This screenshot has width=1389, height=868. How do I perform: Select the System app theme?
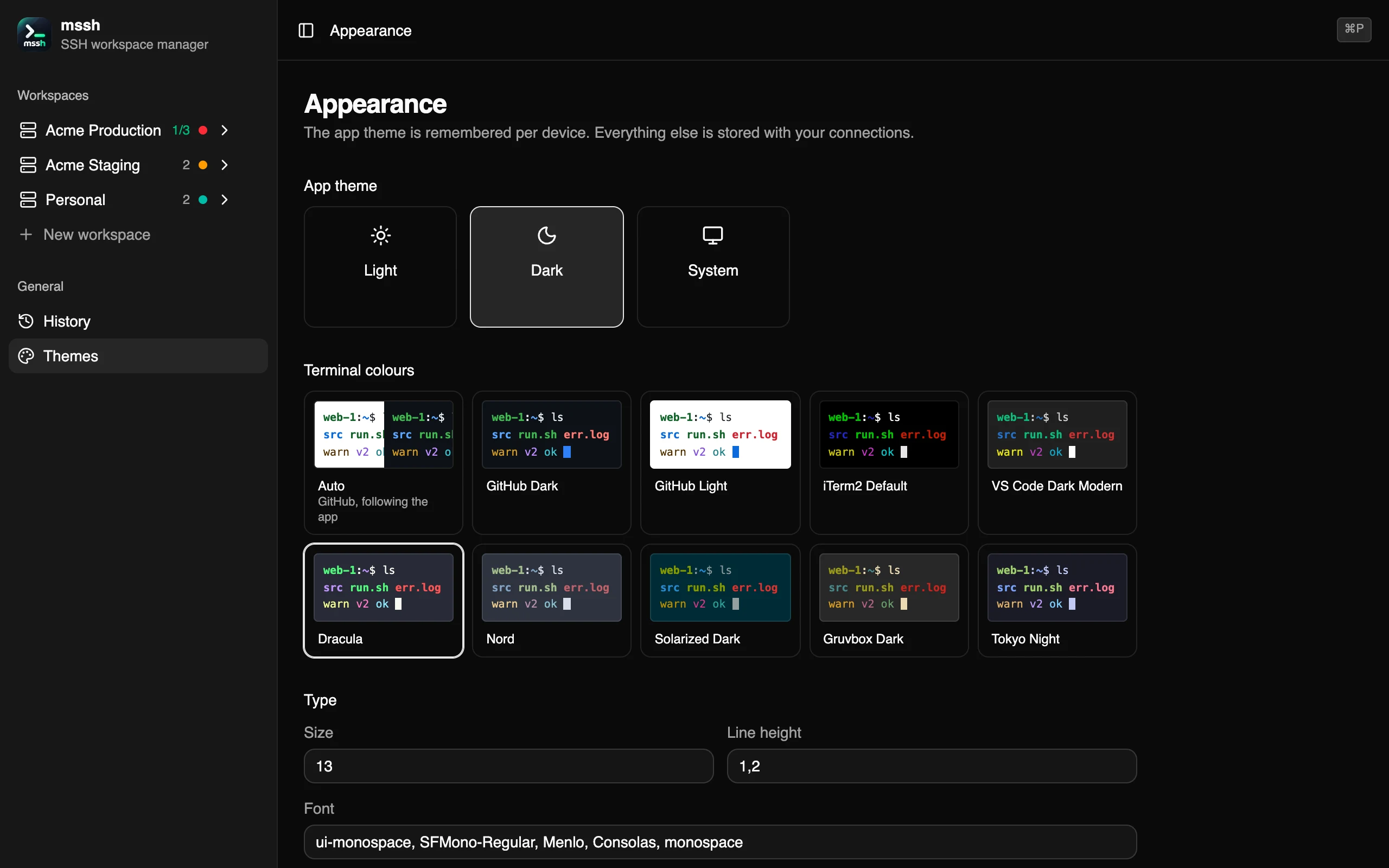coord(713,267)
